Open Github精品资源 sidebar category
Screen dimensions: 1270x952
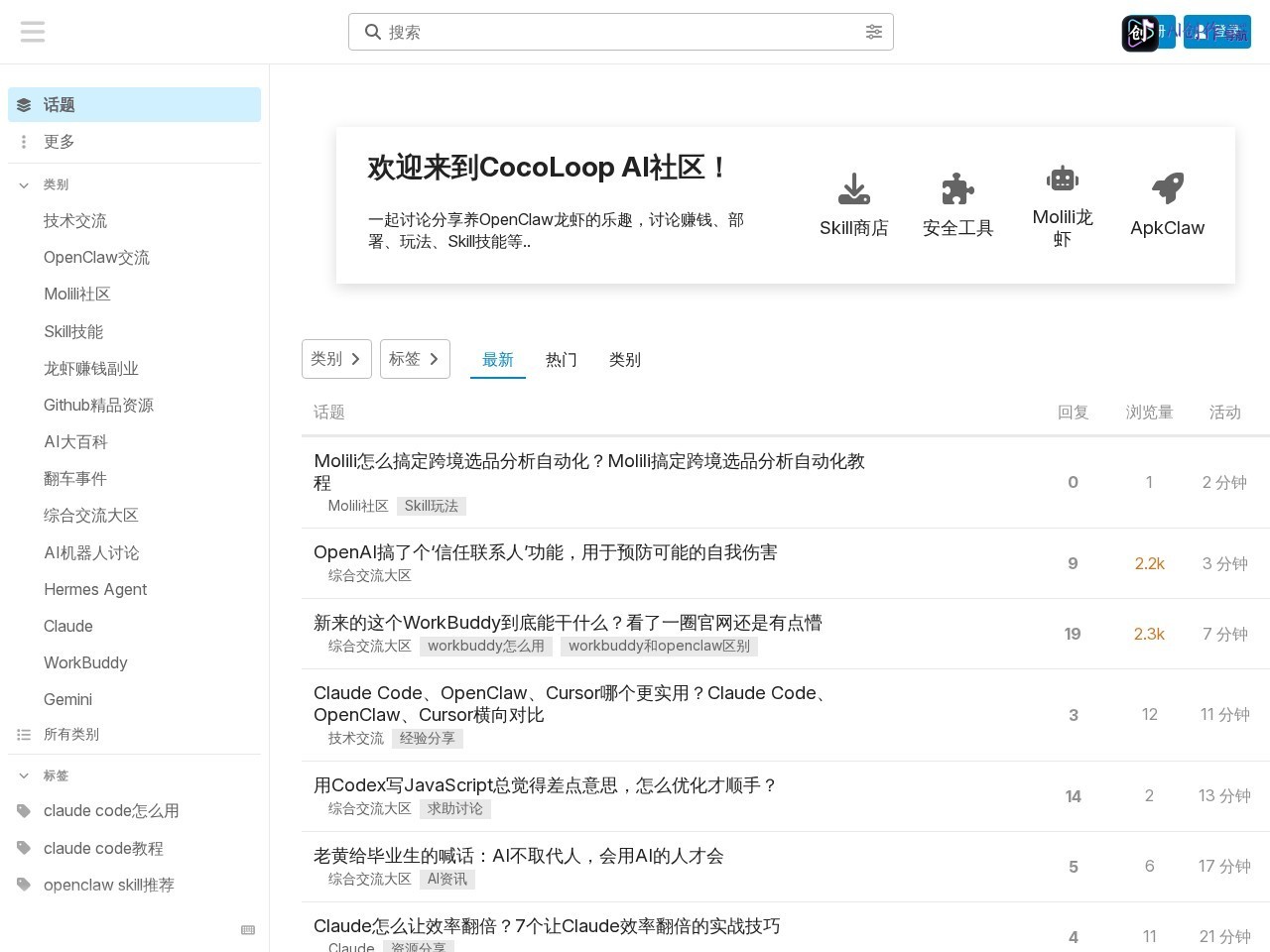[x=98, y=405]
